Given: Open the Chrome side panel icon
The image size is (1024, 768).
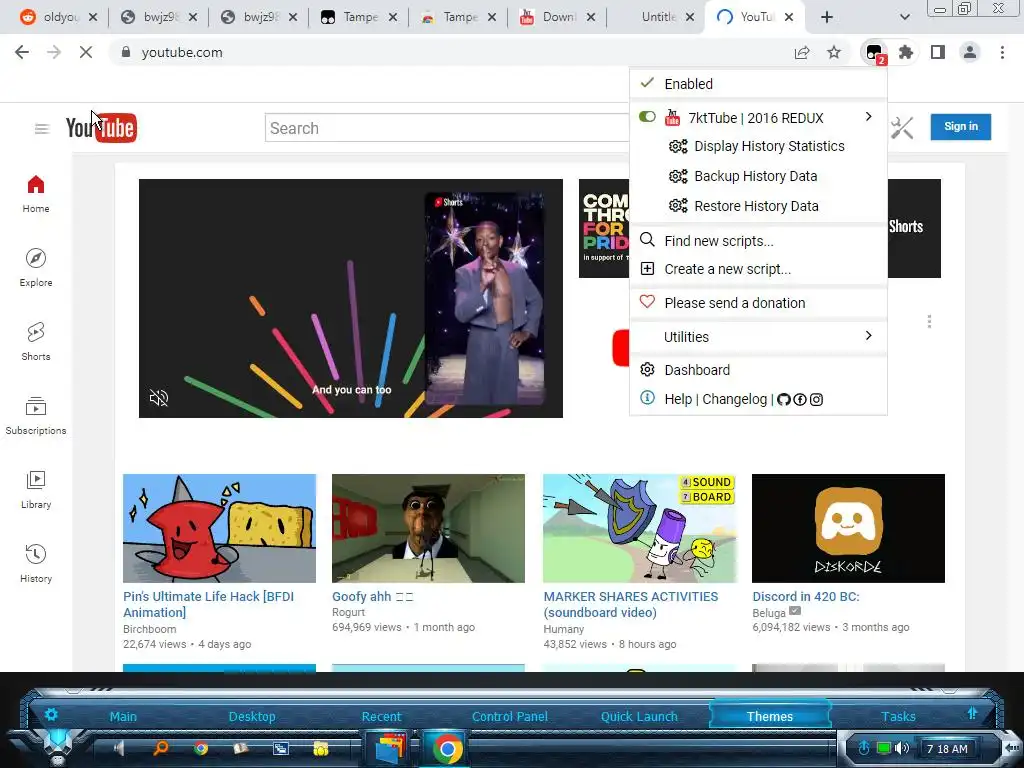Looking at the screenshot, I should pyautogui.click(x=938, y=52).
